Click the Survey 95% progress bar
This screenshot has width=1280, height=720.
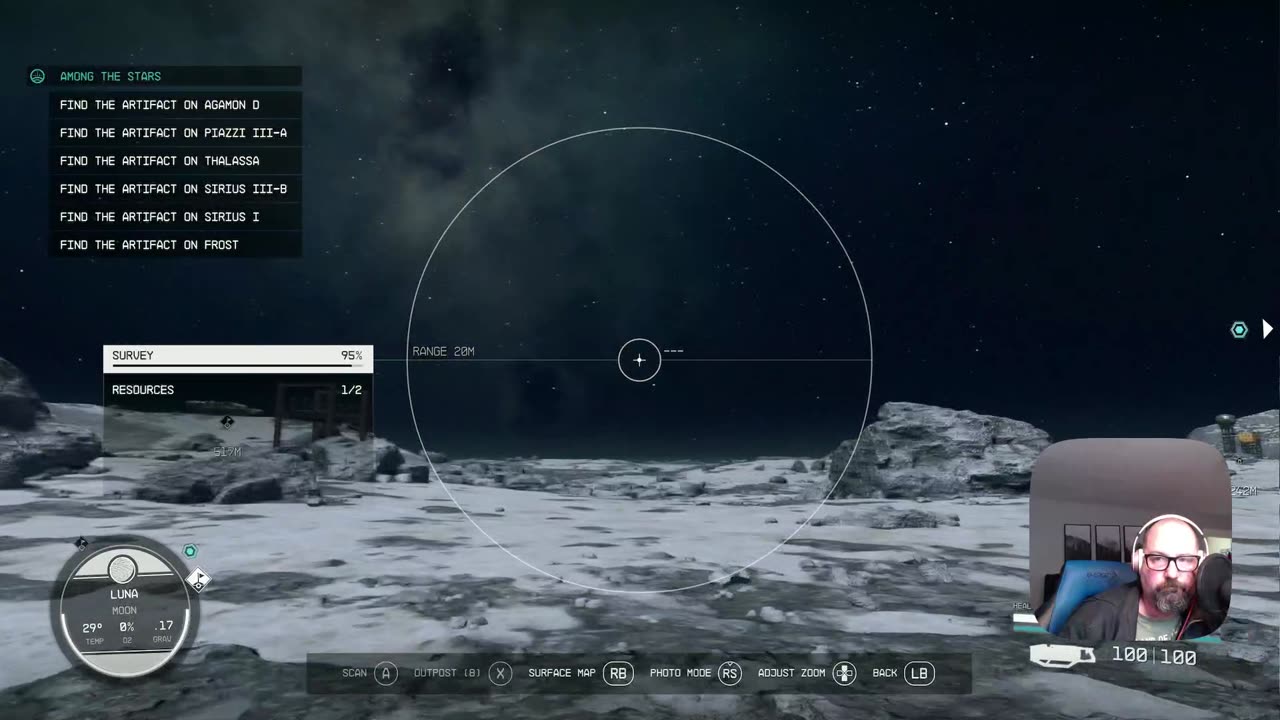[x=238, y=358]
